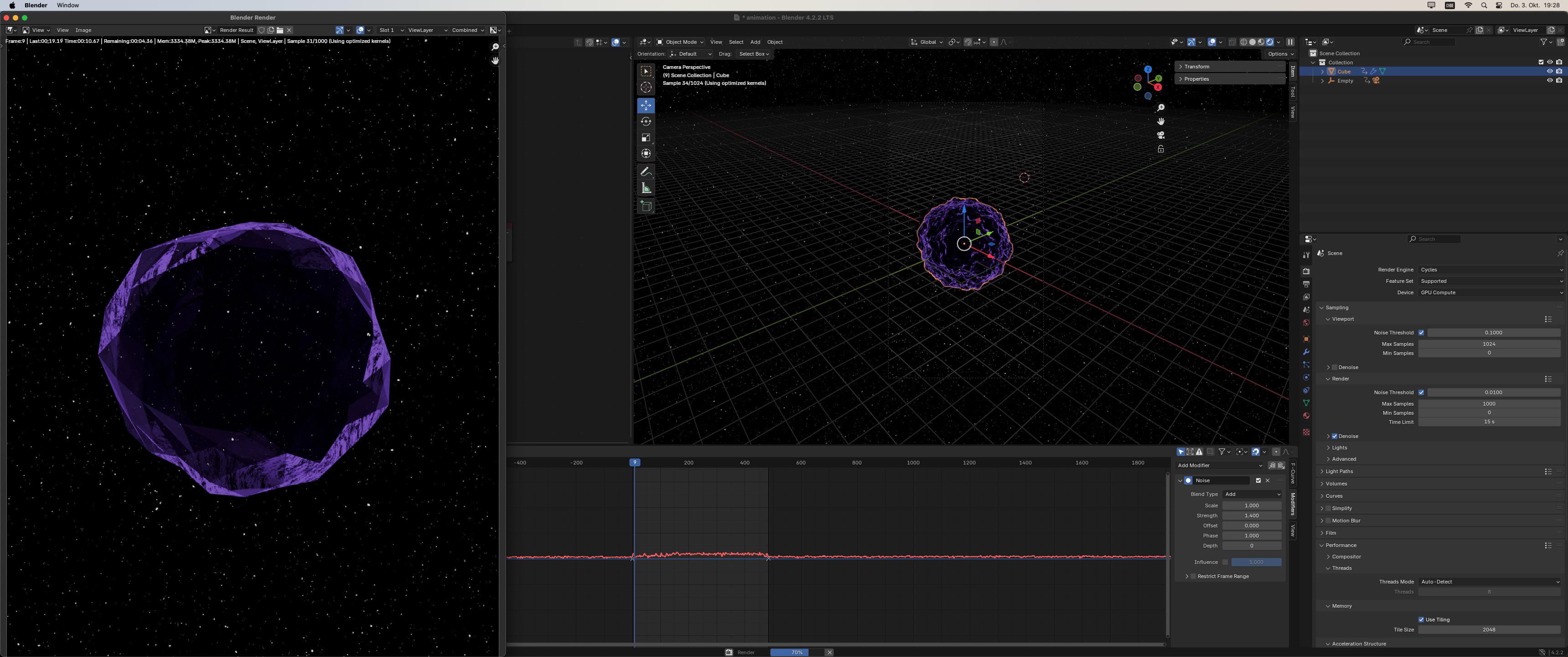The image size is (1568, 657).
Task: Open the Blender application menu
Action: tap(35, 5)
